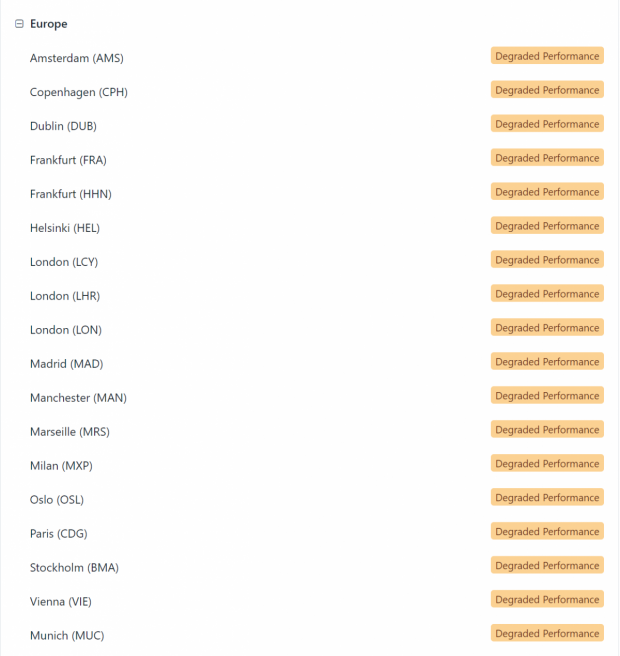This screenshot has width=620, height=656.
Task: Click the London (LHR) location
Action: coord(65,296)
